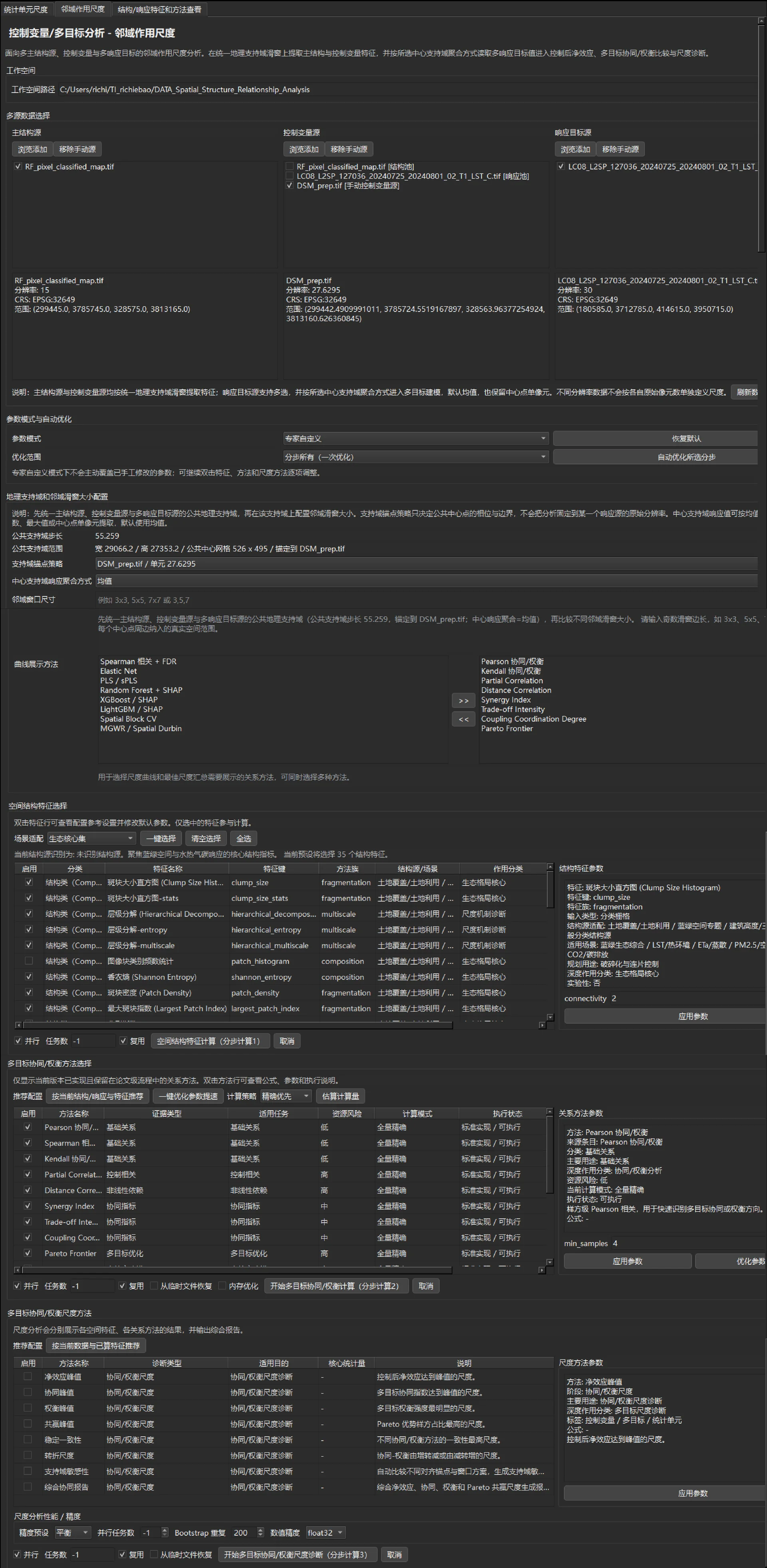
Task: Select XGBoost / SHAP list entry
Action: [x=129, y=700]
